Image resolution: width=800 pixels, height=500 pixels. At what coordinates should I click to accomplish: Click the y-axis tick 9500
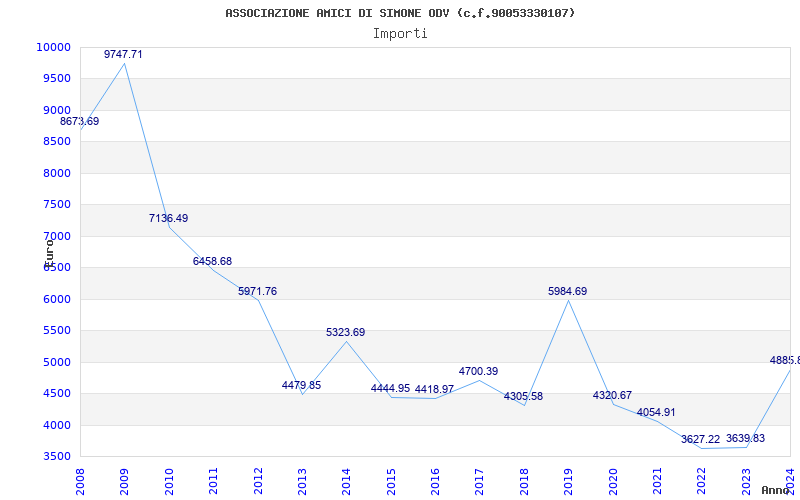tap(56, 79)
